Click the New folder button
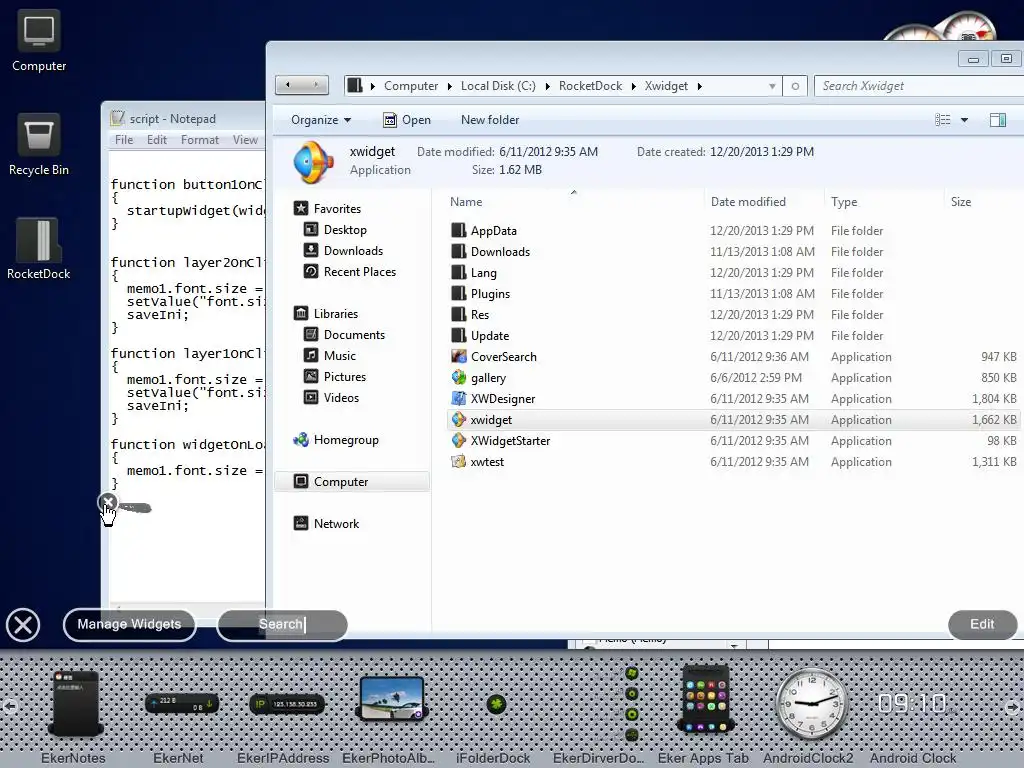 (x=490, y=120)
